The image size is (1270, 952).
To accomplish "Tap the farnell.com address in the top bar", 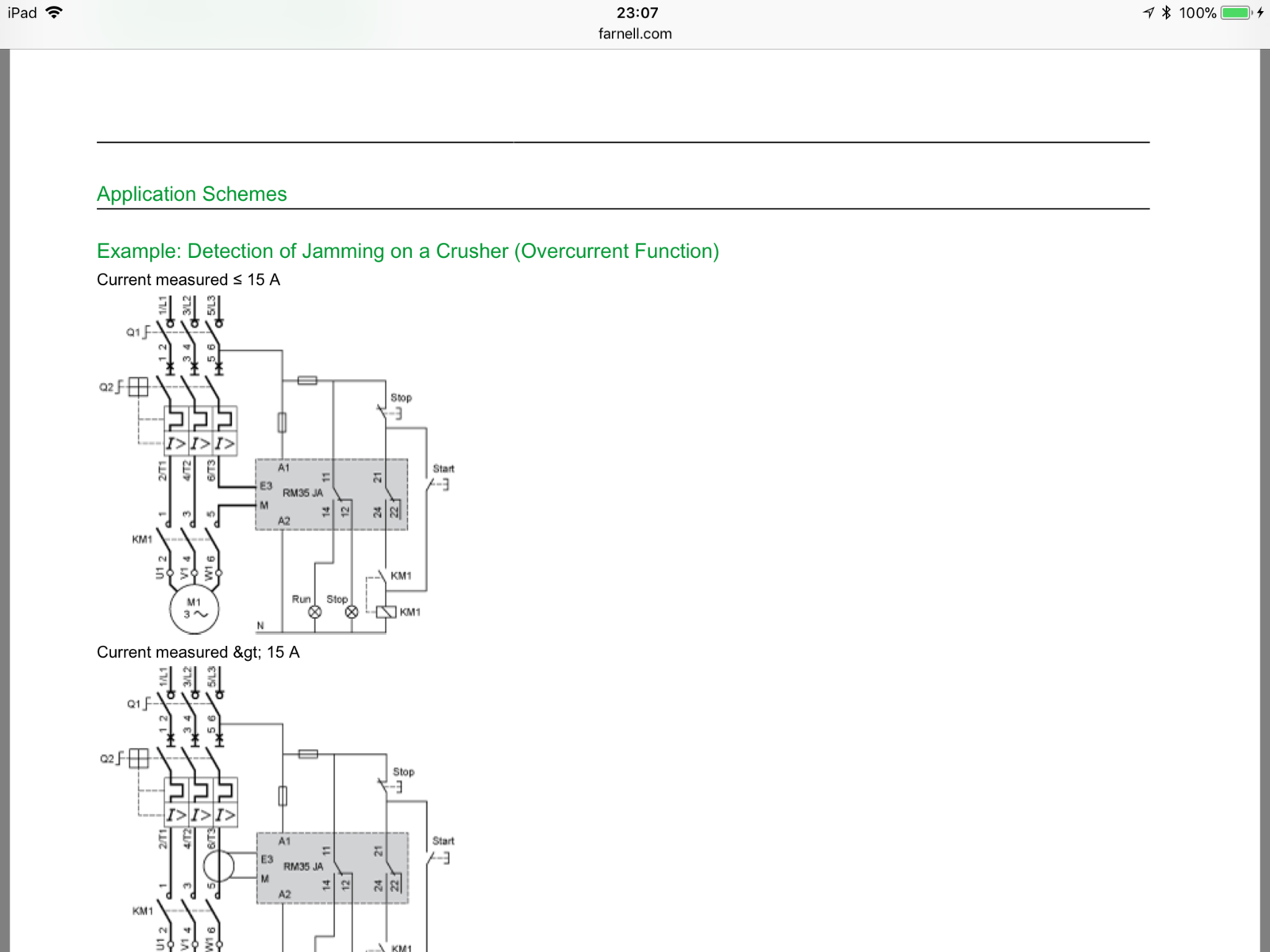I will [x=635, y=34].
